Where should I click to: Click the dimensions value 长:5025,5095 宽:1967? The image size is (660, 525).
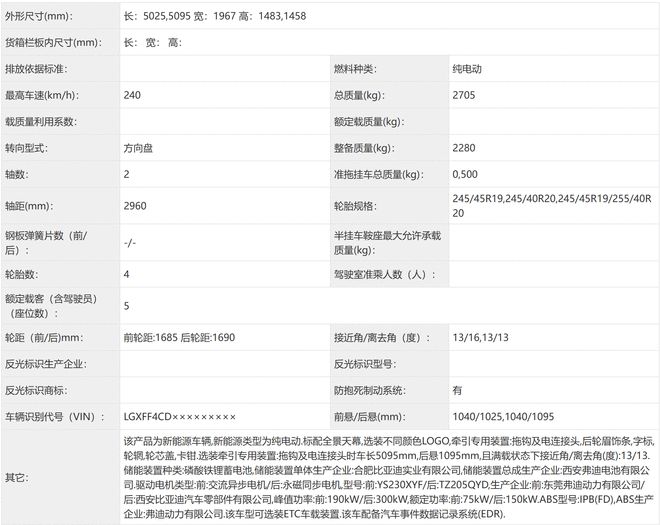[x=180, y=16]
